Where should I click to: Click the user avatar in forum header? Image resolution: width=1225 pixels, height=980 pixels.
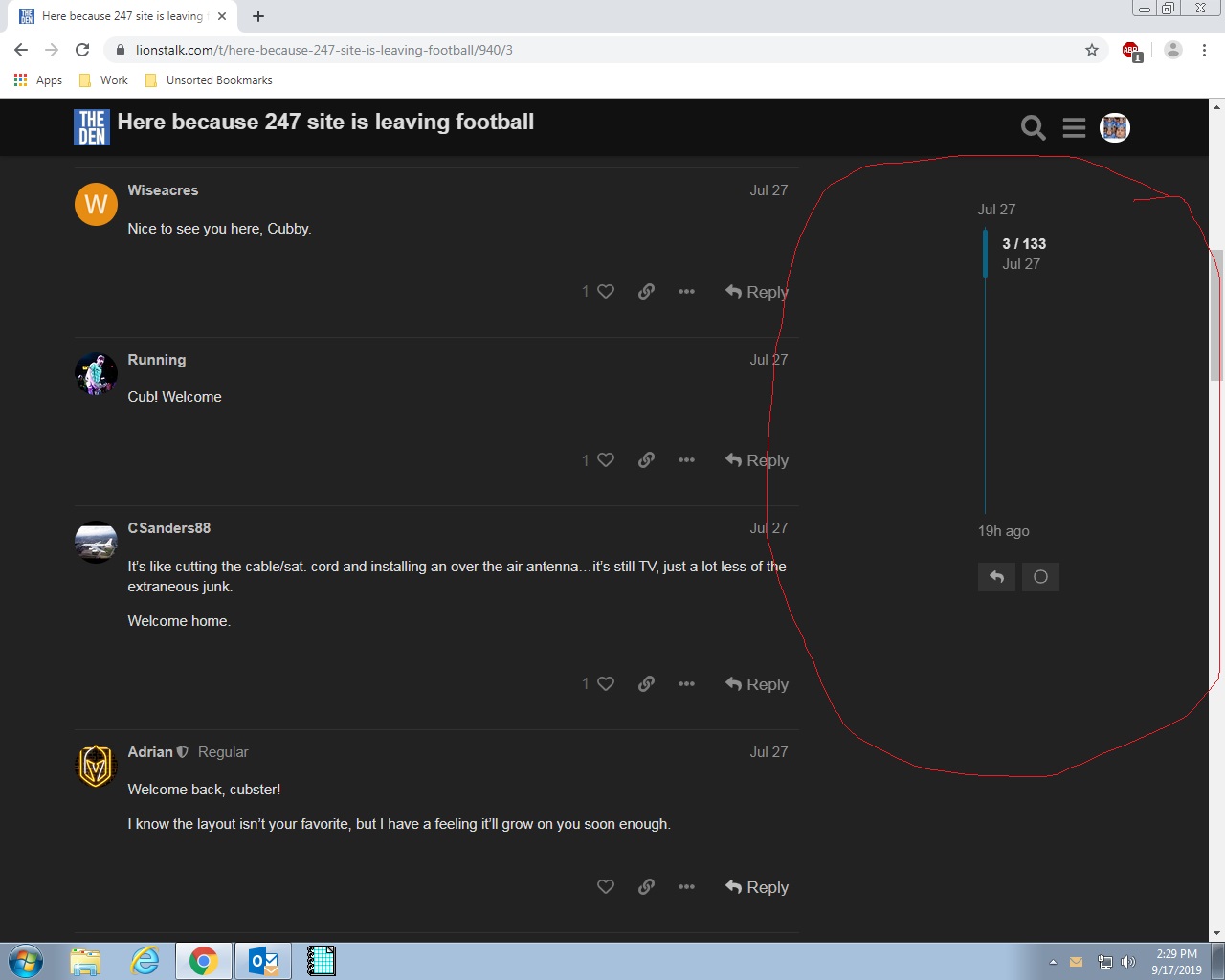coord(1115,127)
